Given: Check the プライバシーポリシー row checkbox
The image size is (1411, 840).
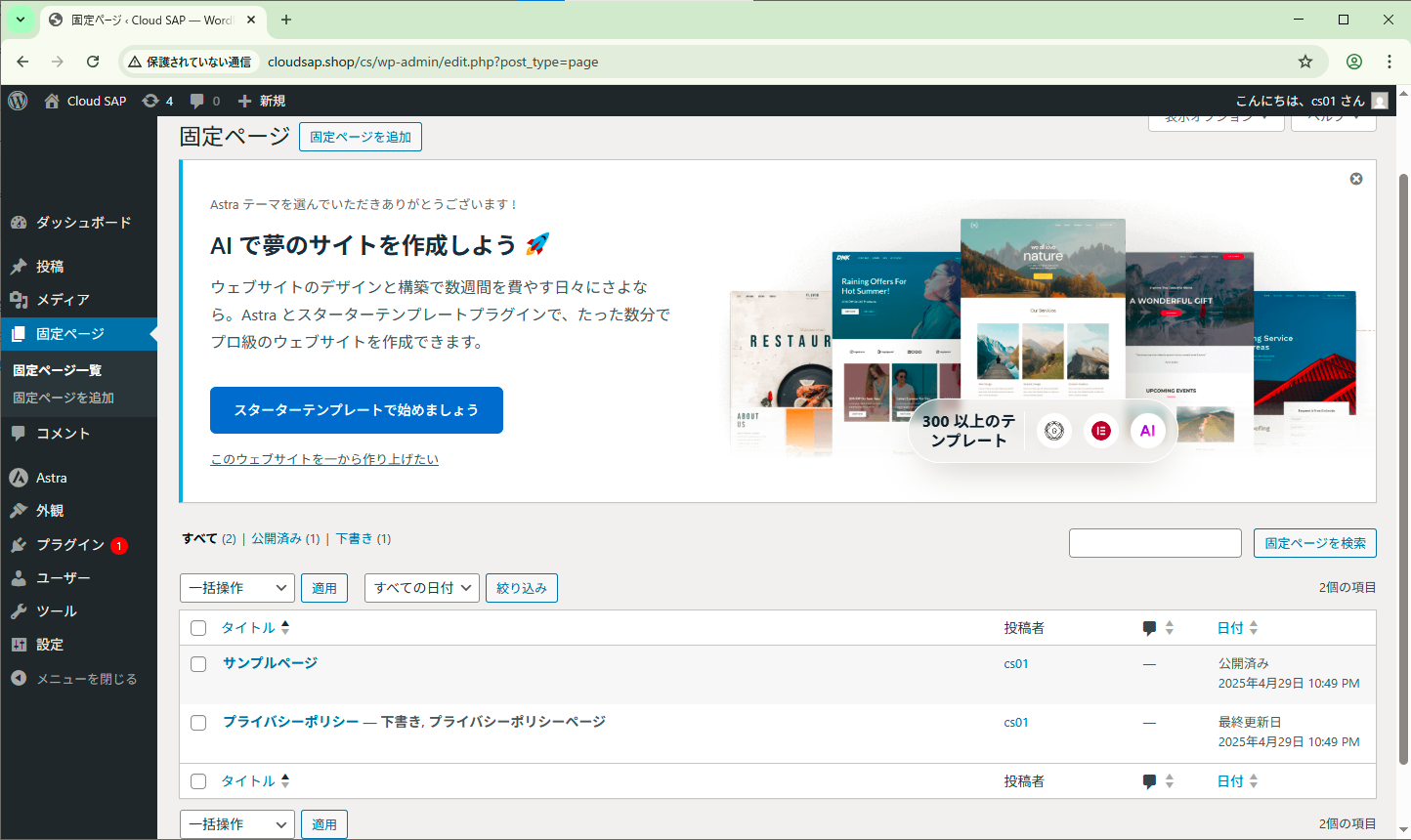Looking at the screenshot, I should [198, 723].
